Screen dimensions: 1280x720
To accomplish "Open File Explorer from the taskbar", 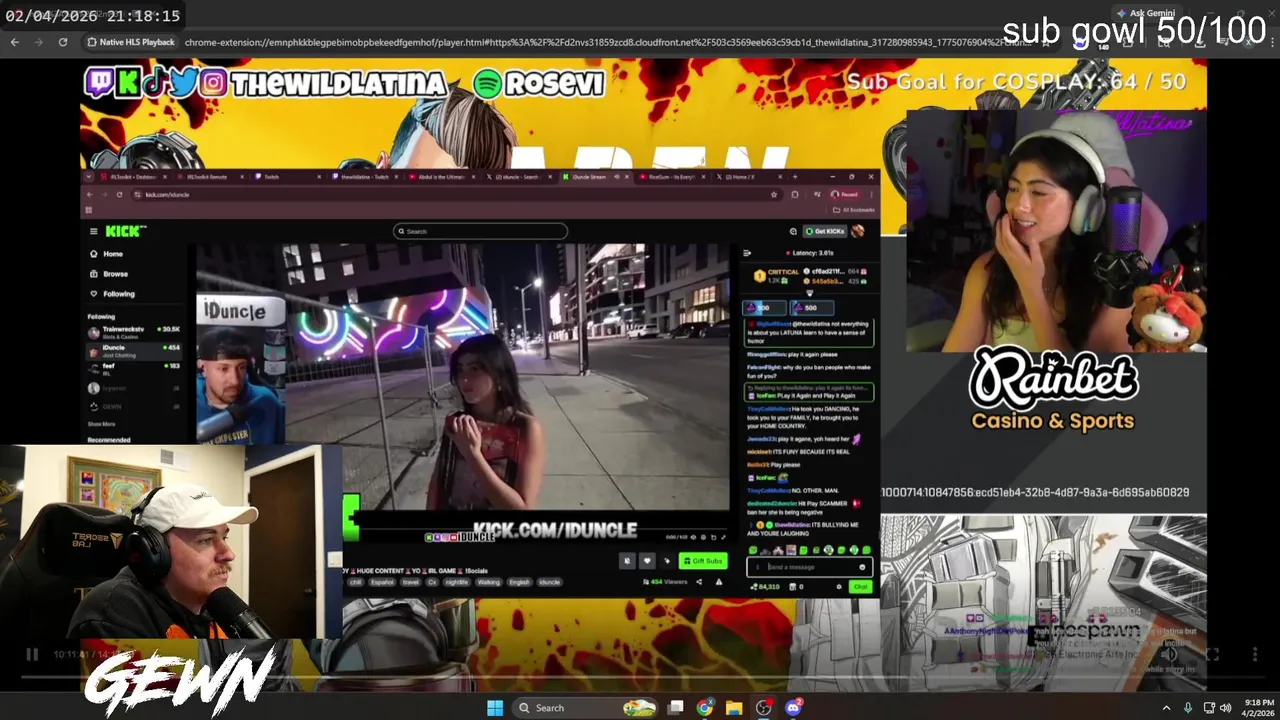I will pyautogui.click(x=734, y=708).
